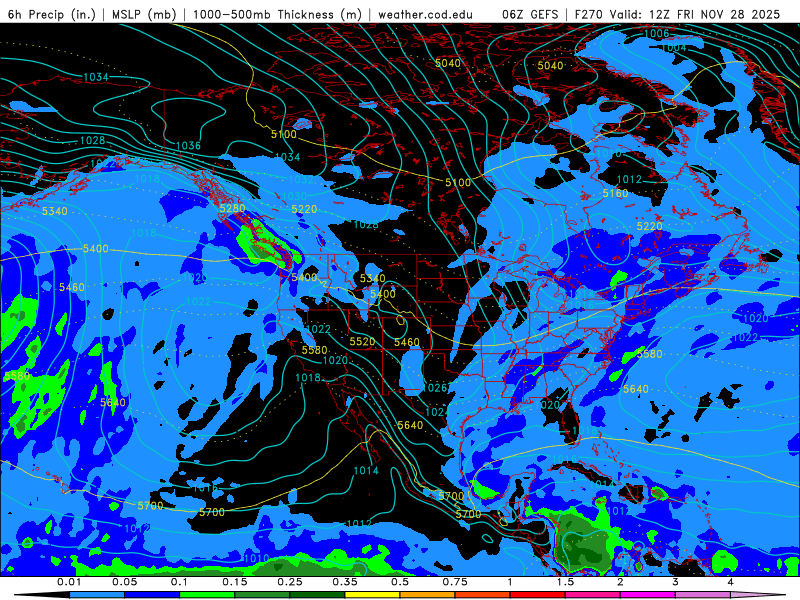Click the 1006 pressure label near top right
Image resolution: width=800 pixels, height=600 pixels.
(x=657, y=34)
